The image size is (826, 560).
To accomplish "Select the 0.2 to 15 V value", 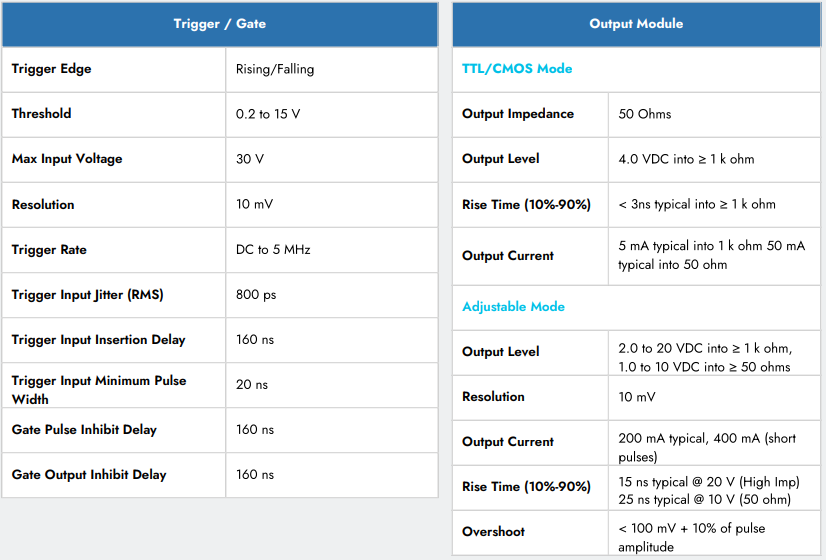I will pos(268,114).
